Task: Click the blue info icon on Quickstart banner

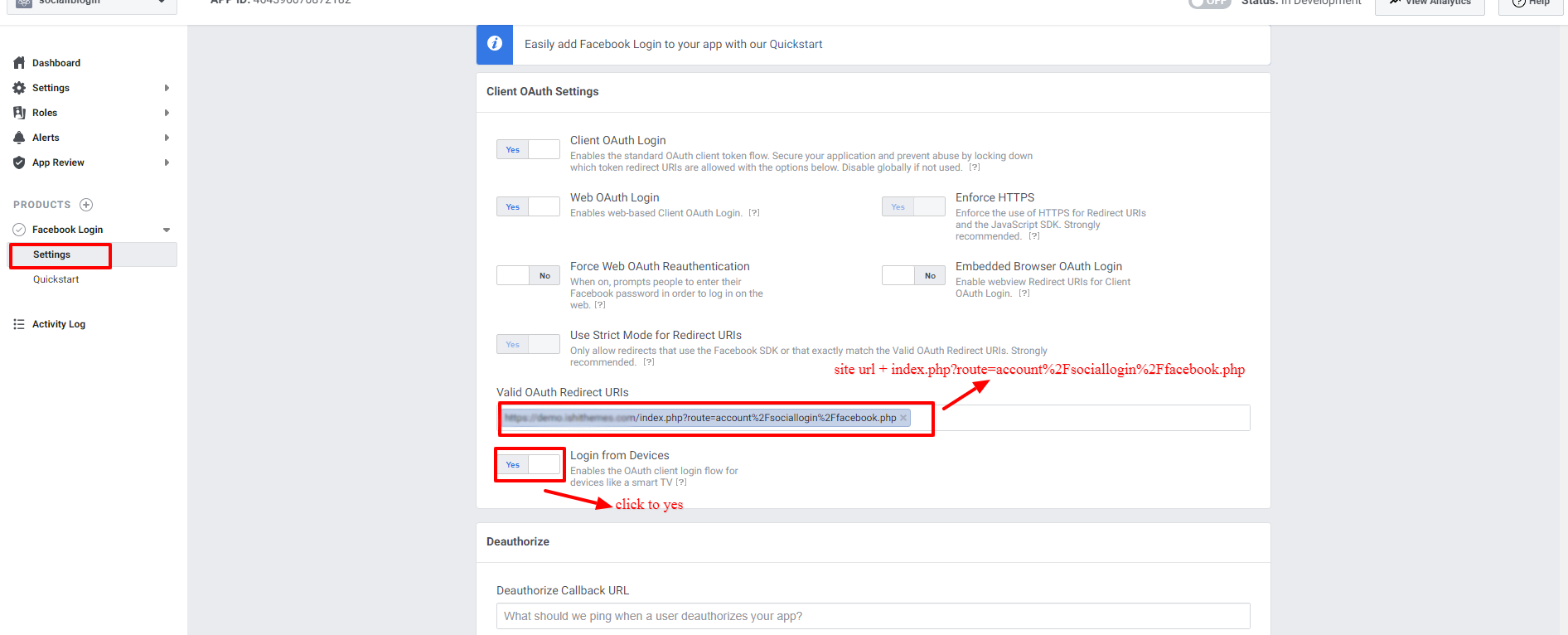Action: tap(495, 44)
